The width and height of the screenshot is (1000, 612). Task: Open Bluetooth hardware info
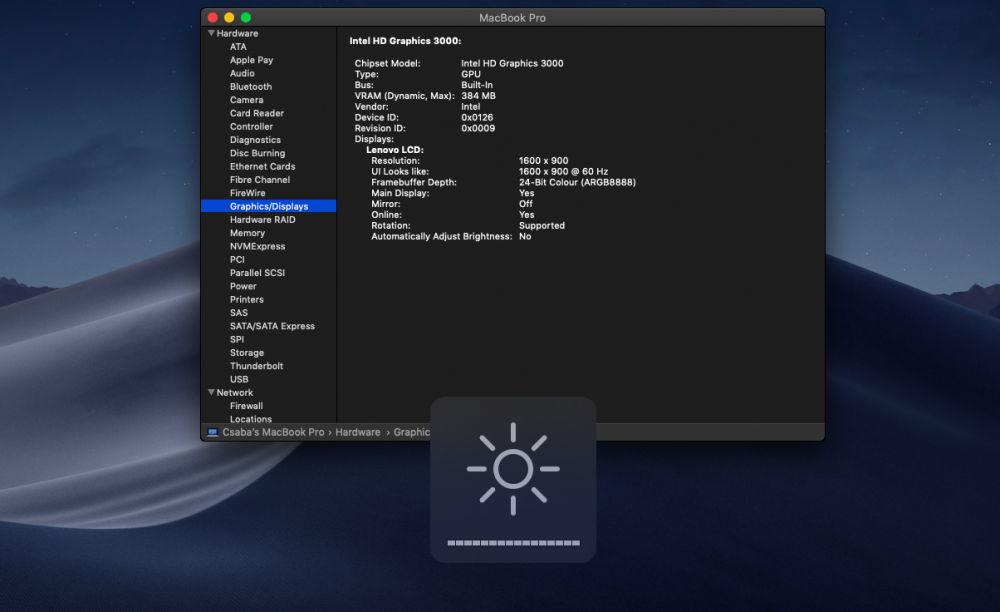click(x=251, y=87)
